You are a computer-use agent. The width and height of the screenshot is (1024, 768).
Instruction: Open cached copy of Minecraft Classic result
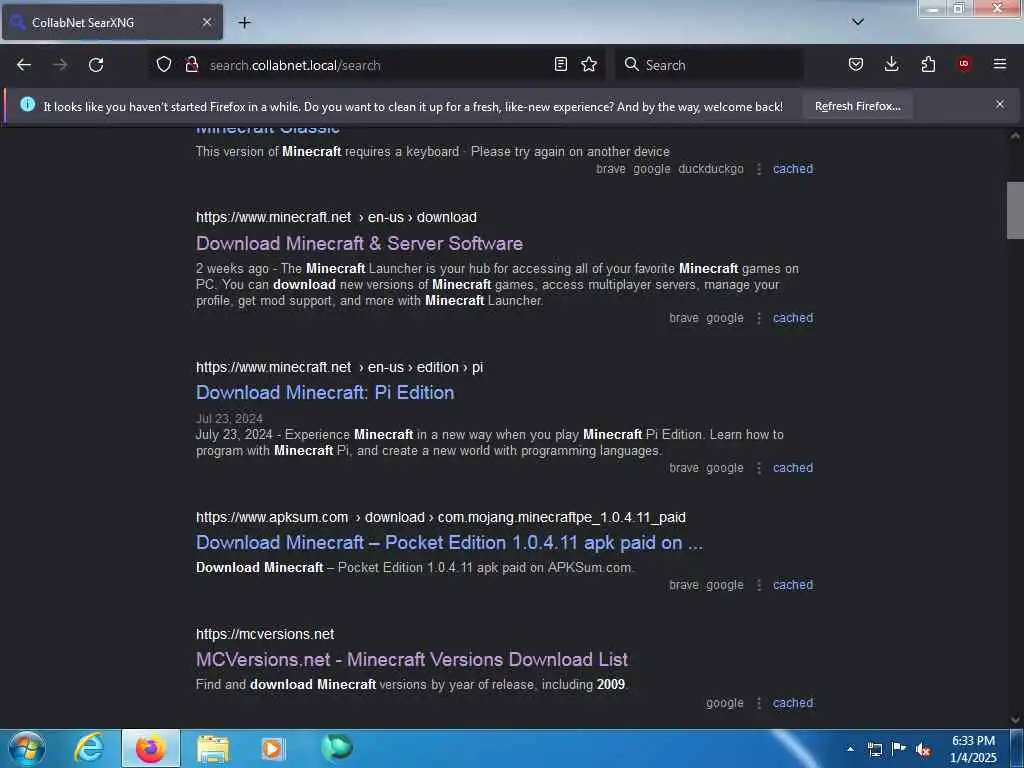click(x=793, y=169)
